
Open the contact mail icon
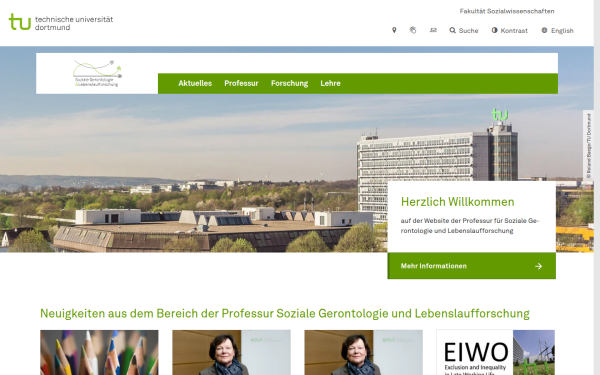click(x=433, y=30)
